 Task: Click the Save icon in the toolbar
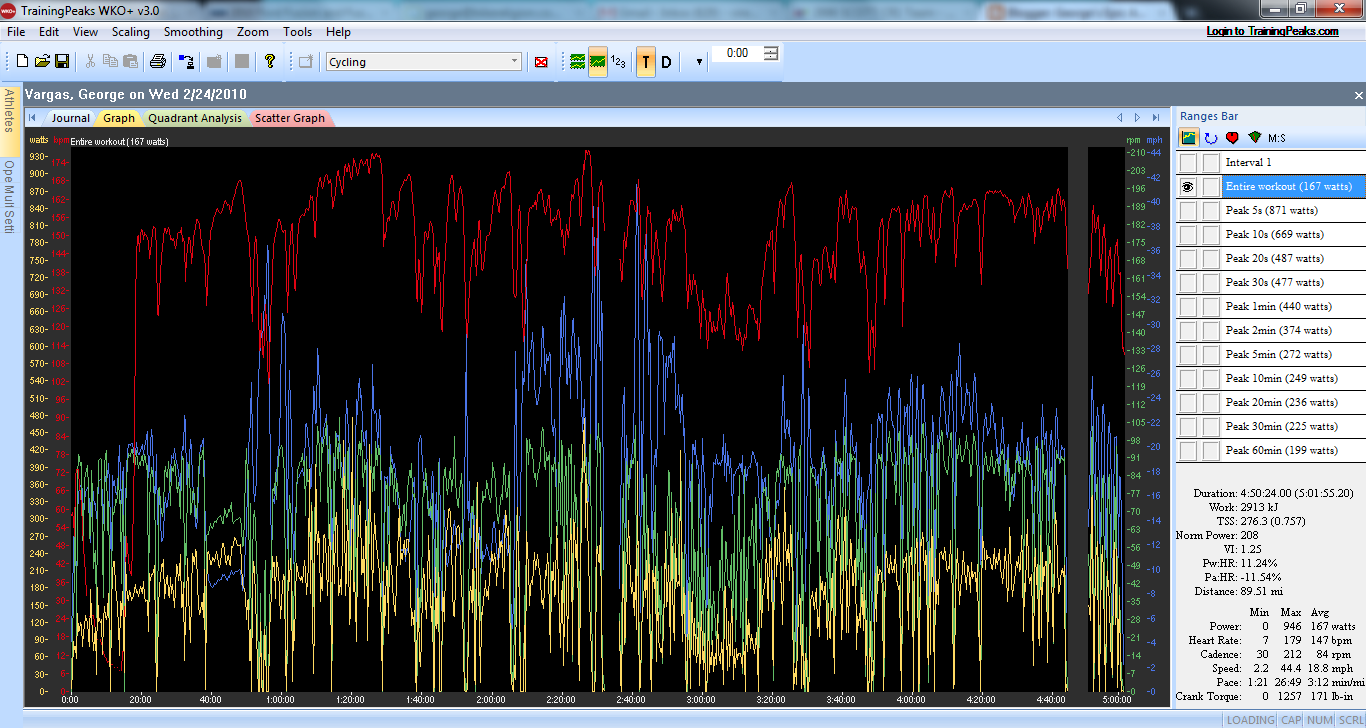pyautogui.click(x=62, y=62)
